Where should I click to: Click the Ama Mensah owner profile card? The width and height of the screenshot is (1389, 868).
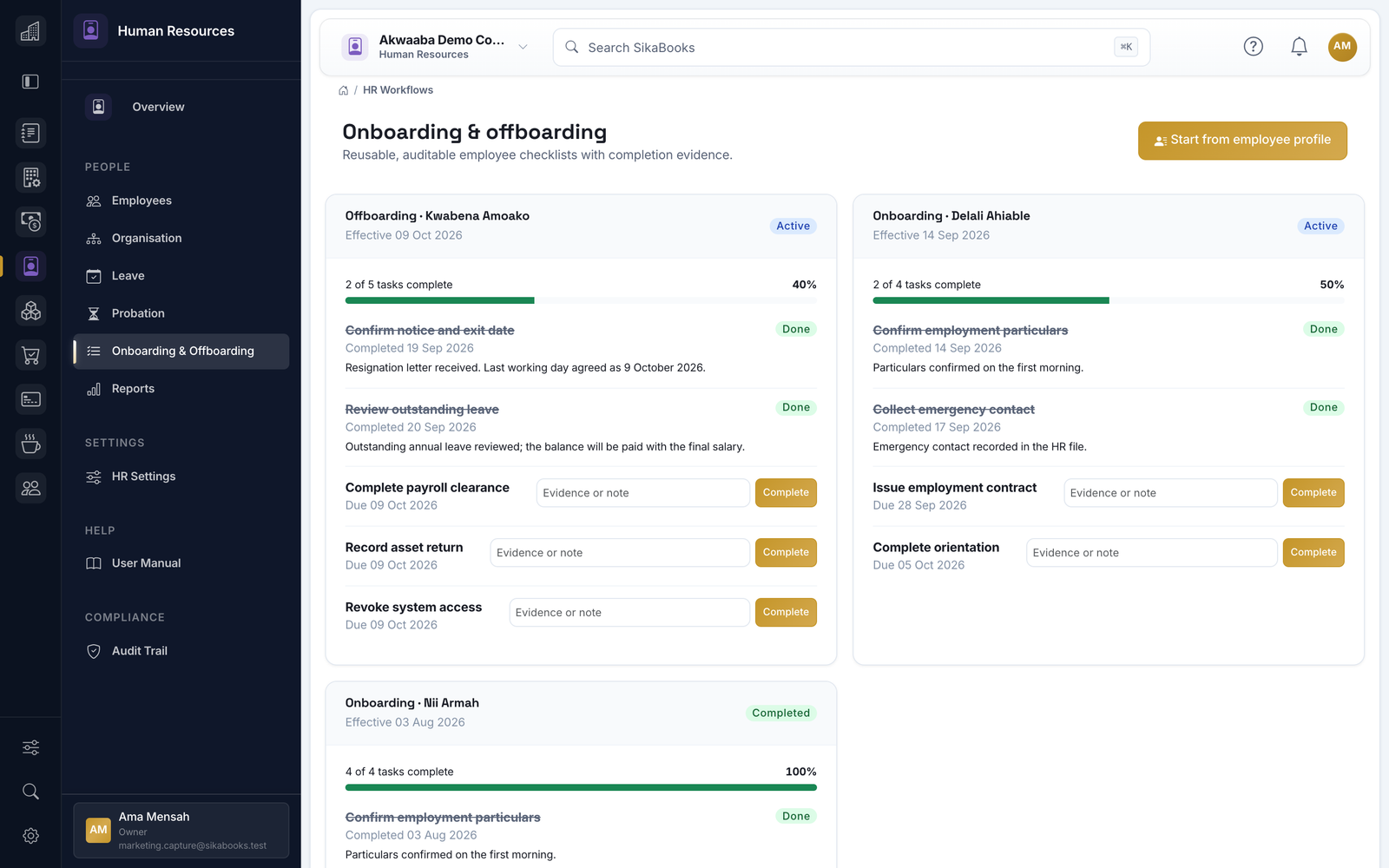pyautogui.click(x=181, y=831)
